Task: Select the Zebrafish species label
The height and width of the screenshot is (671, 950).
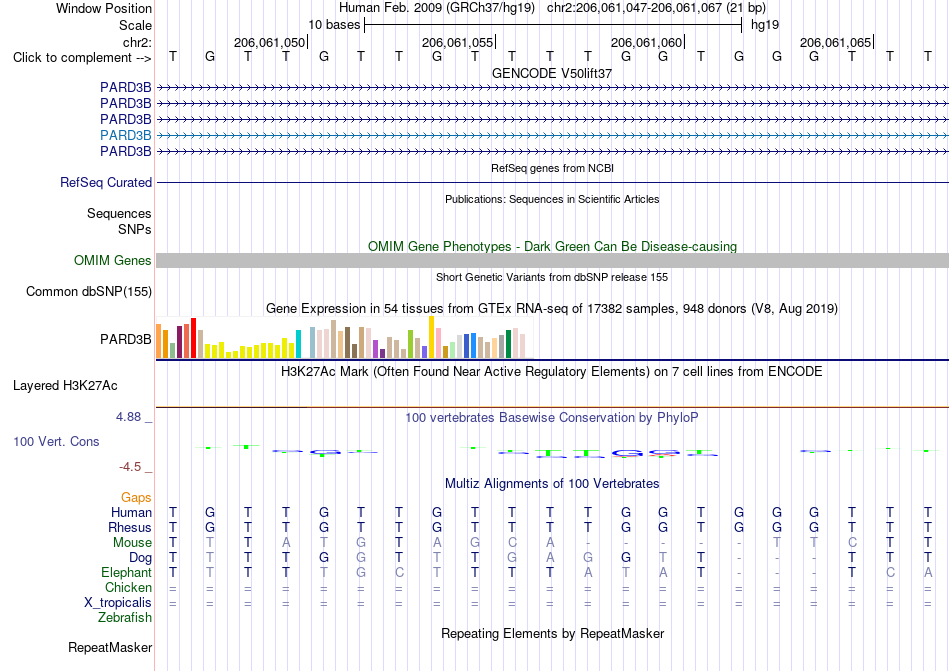Action: (x=125, y=618)
